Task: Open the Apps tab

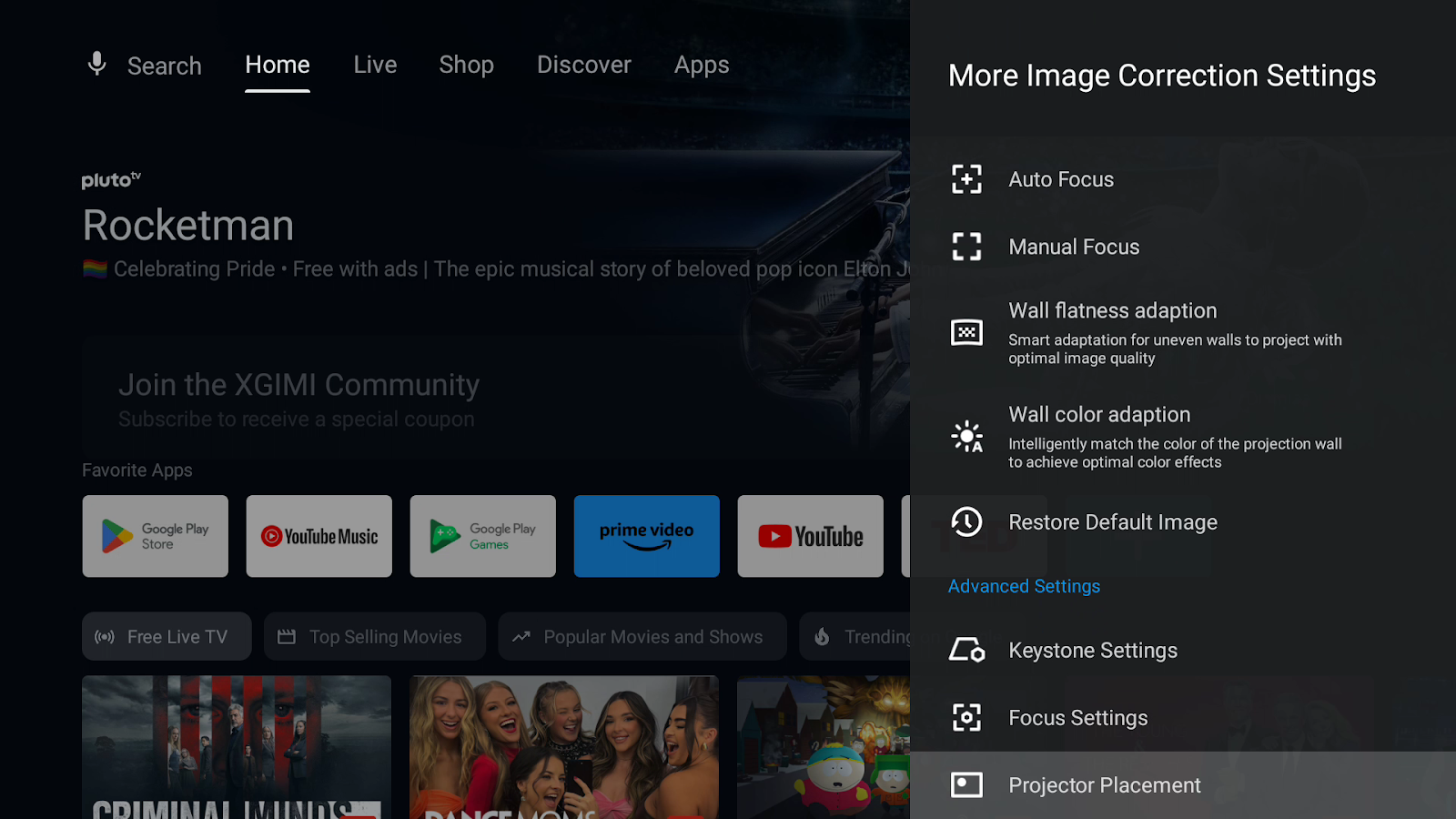Action: pos(701,65)
